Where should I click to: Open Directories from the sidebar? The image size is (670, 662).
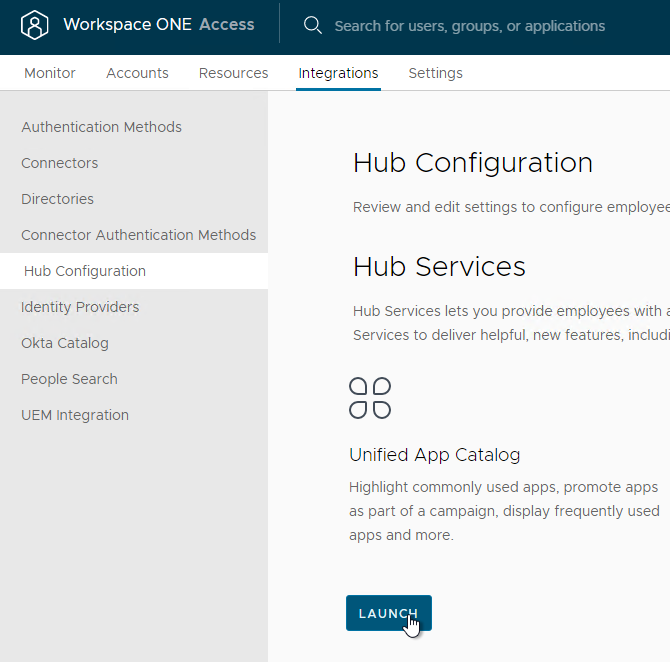(57, 199)
